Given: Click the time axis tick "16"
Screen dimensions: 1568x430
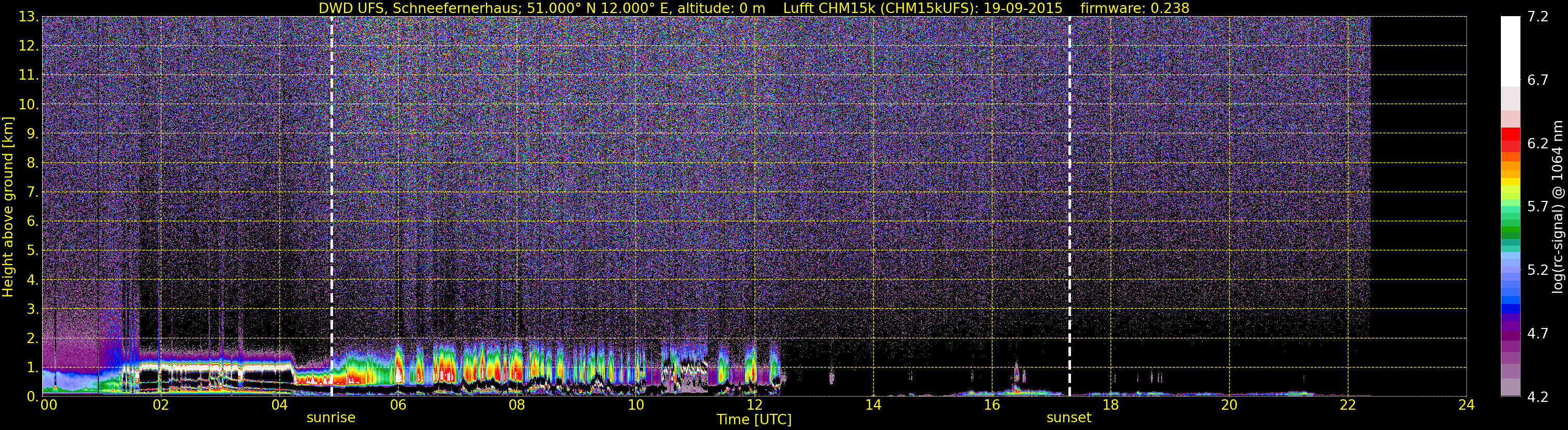Looking at the screenshot, I should pyautogui.click(x=991, y=405).
